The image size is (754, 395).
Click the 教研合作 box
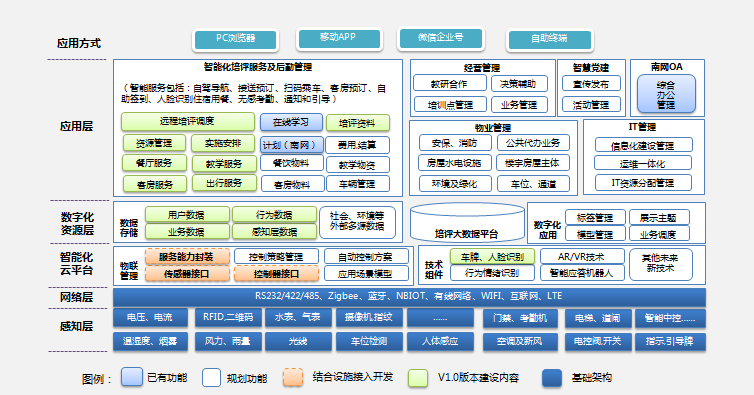point(449,83)
